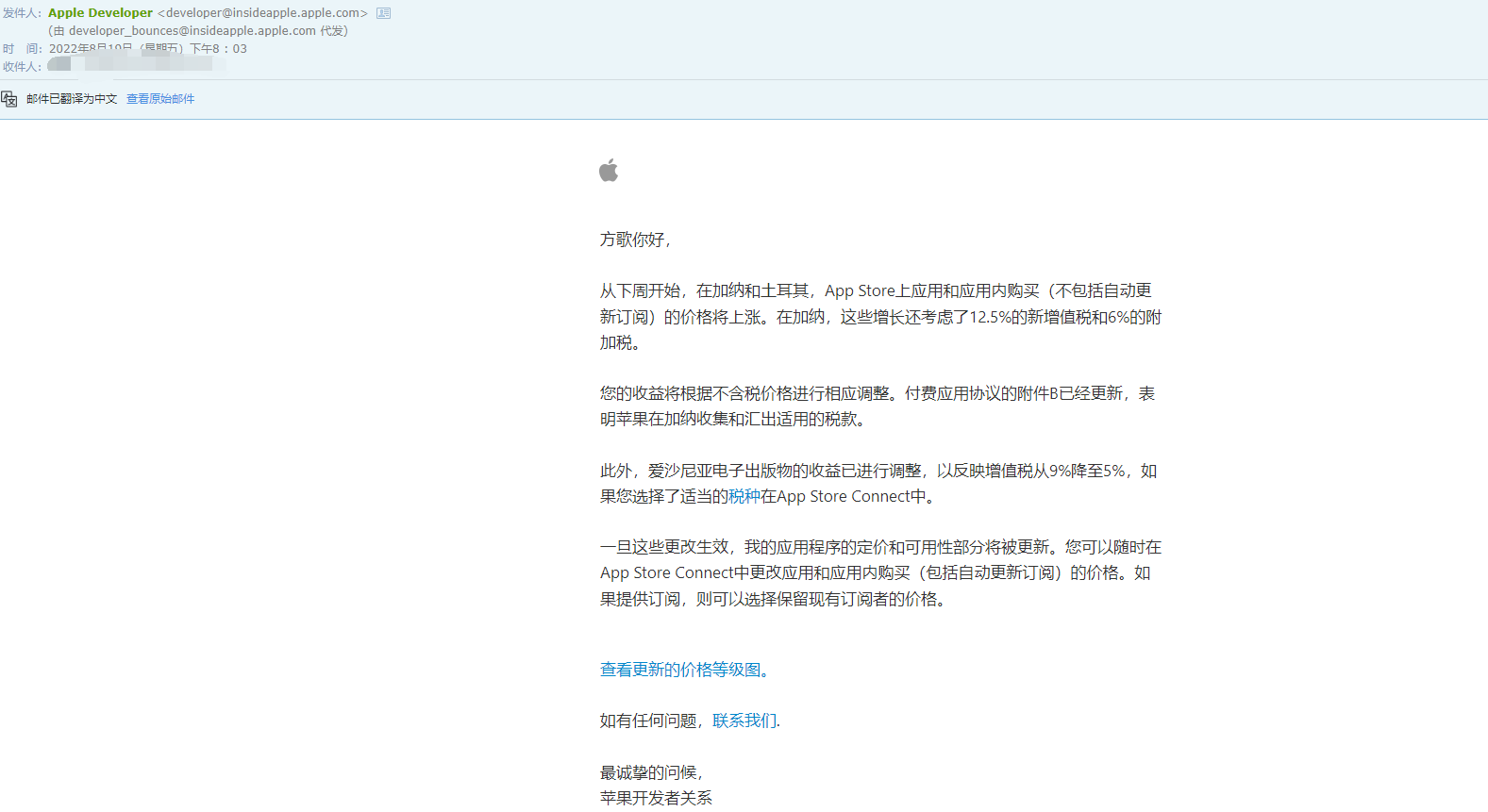Click the closing line 最诚挚的问候
This screenshot has height=812, width=1488.
click(651, 772)
